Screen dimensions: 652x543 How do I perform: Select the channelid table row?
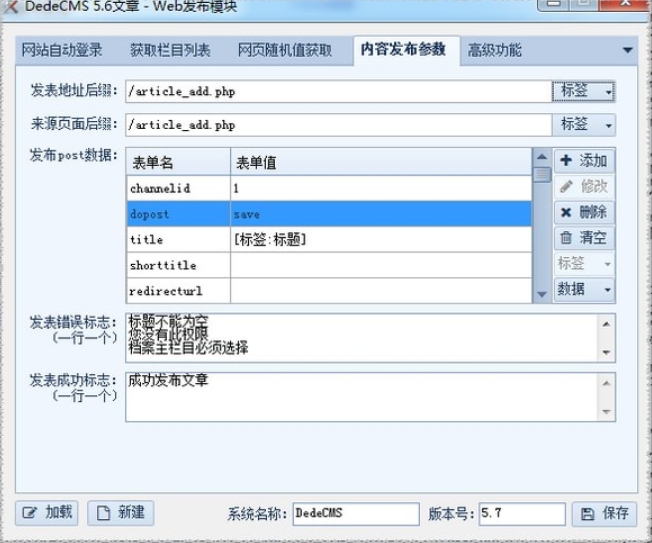point(329,188)
